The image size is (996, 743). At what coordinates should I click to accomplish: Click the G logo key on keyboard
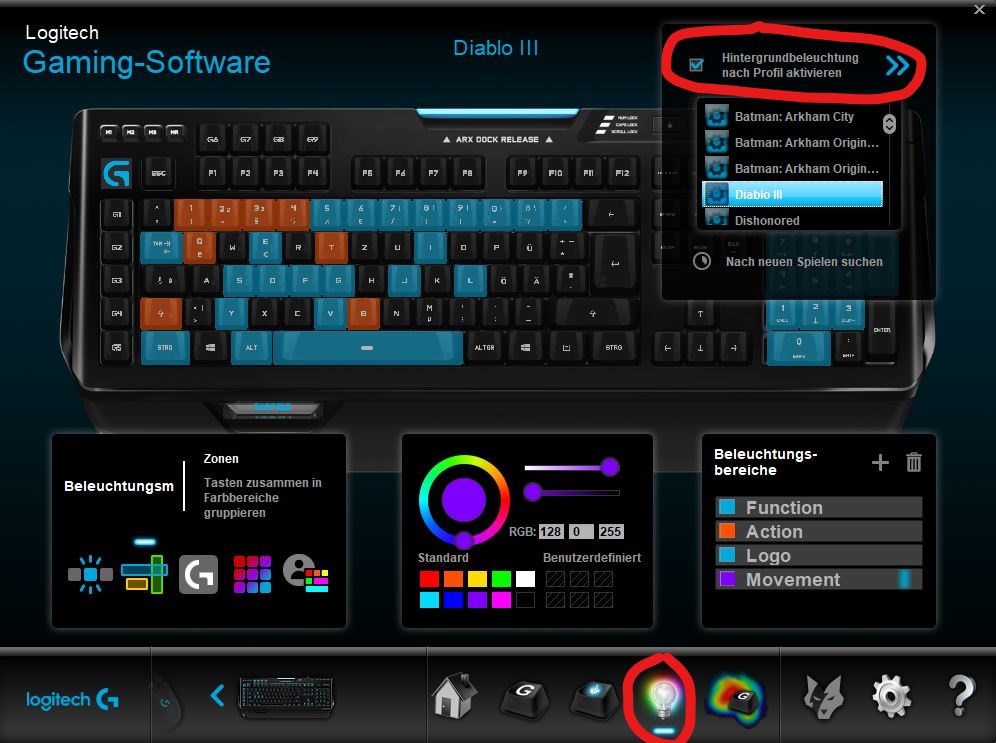117,173
